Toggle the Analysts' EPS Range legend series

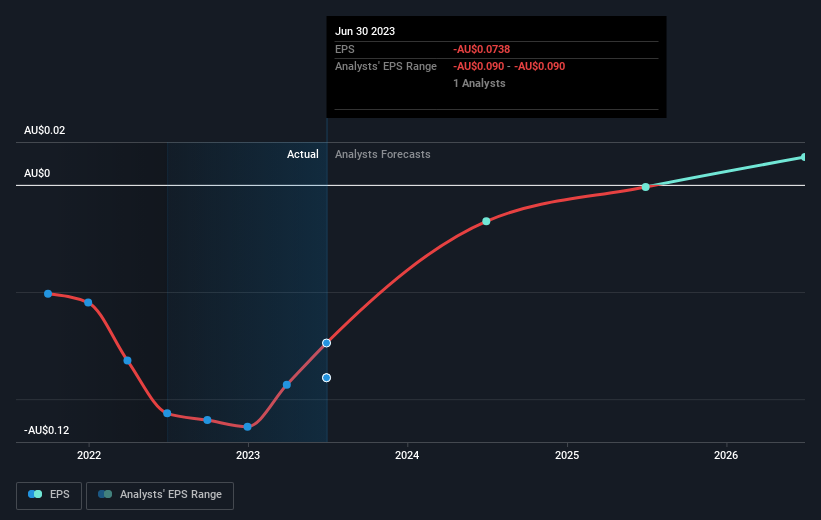coord(160,495)
